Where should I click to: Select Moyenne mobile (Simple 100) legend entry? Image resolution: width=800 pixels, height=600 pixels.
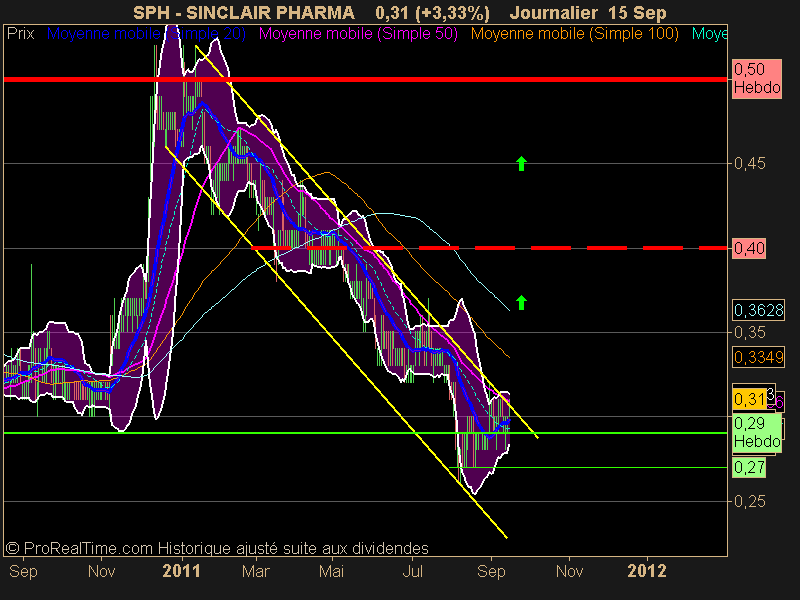coord(574,34)
